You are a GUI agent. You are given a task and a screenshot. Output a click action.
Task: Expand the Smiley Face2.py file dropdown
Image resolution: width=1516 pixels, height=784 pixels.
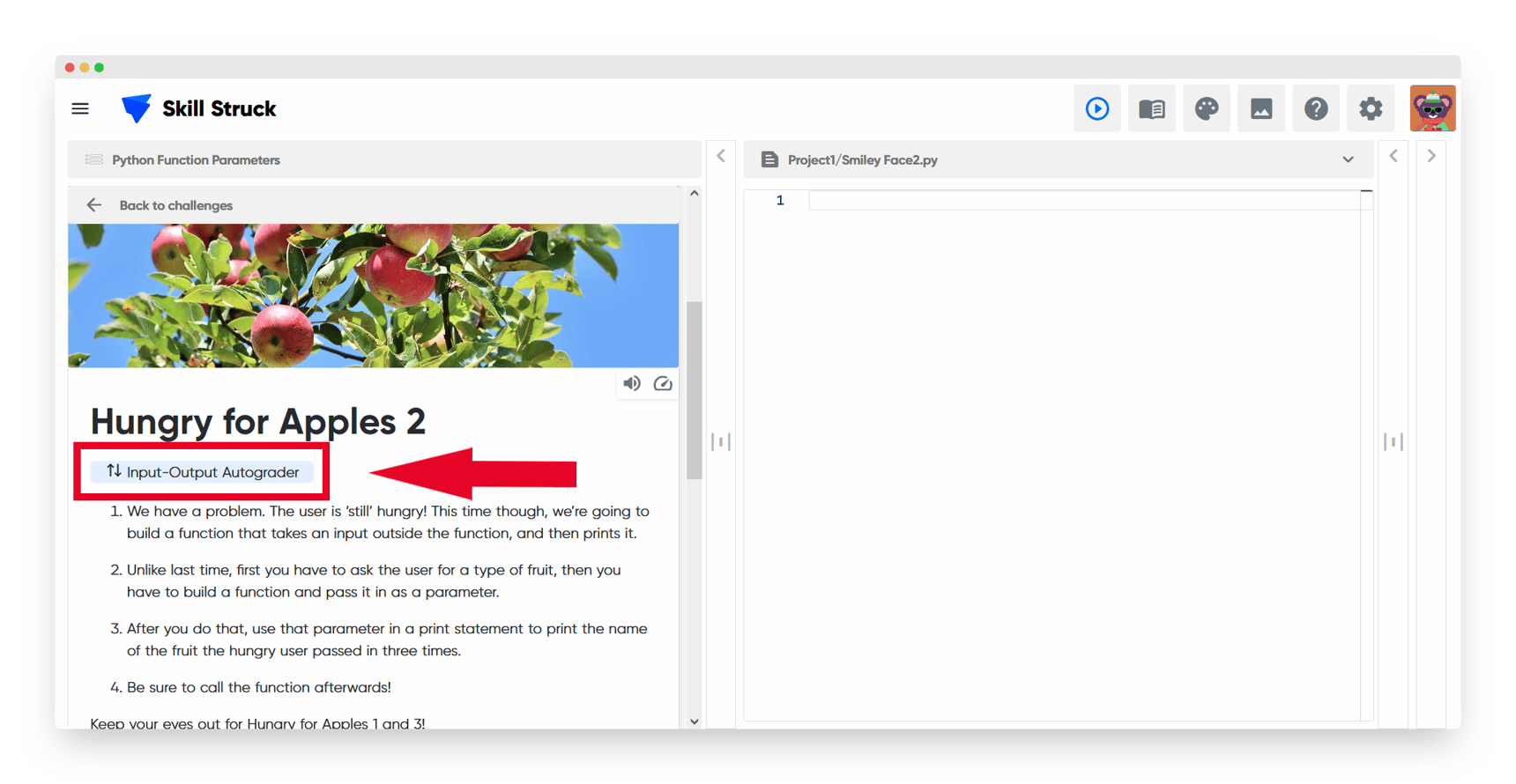[1348, 159]
